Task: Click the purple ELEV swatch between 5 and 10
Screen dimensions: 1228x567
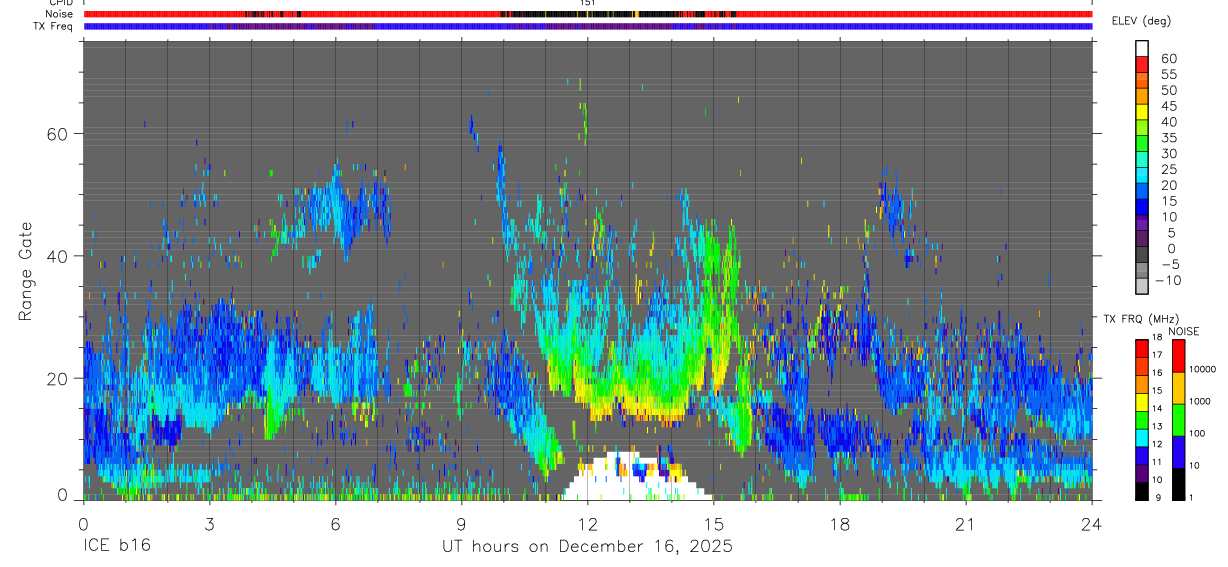Action: coord(1142,223)
